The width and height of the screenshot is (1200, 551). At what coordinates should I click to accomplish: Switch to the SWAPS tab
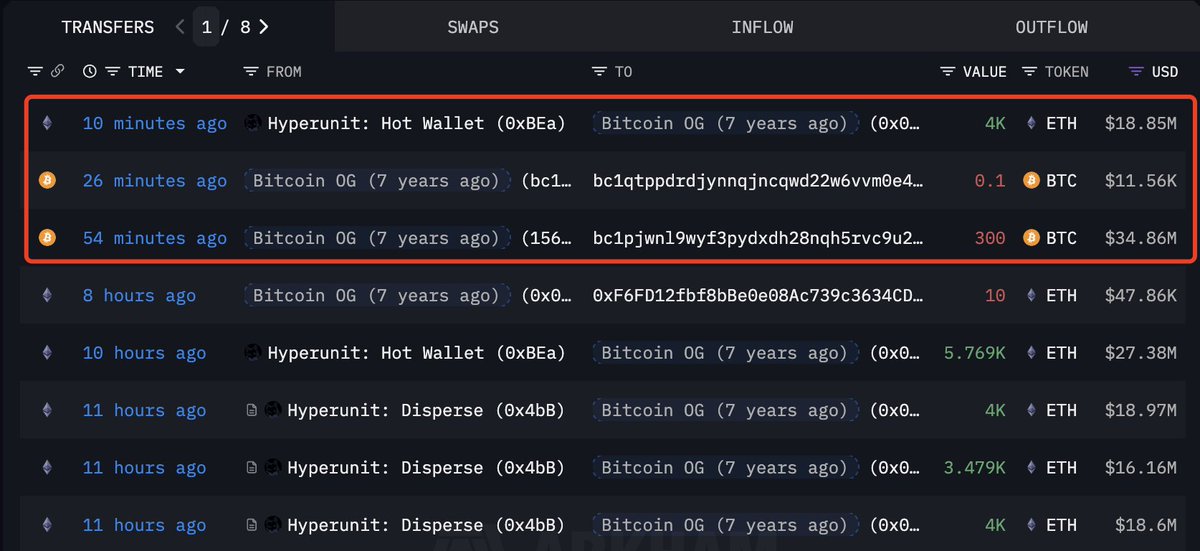473,27
